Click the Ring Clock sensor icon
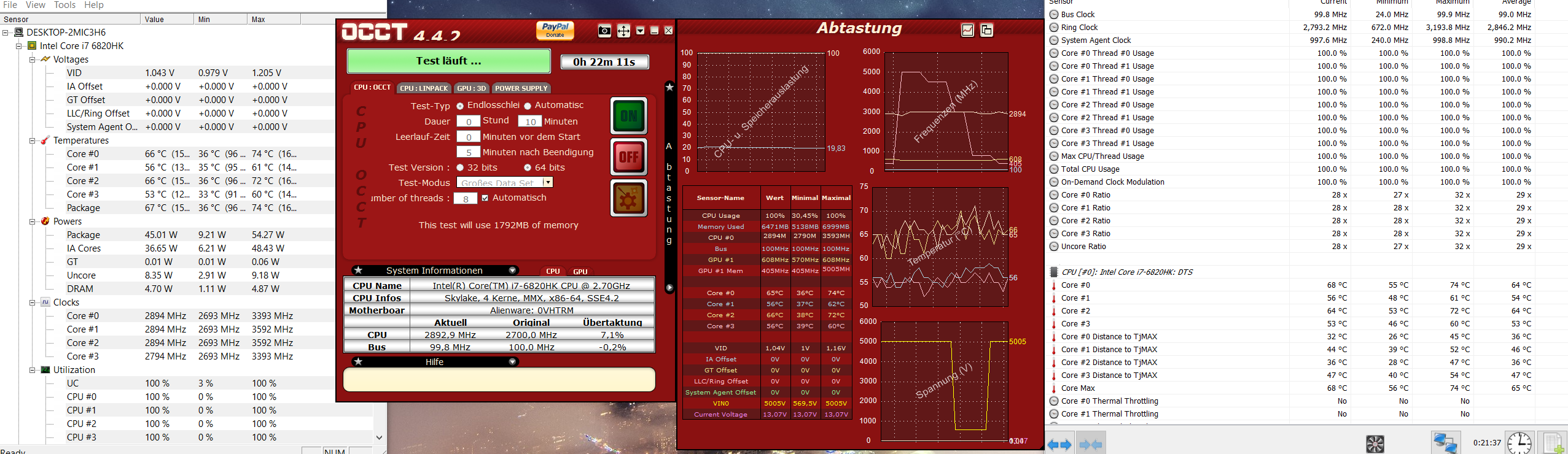 coord(1054,27)
